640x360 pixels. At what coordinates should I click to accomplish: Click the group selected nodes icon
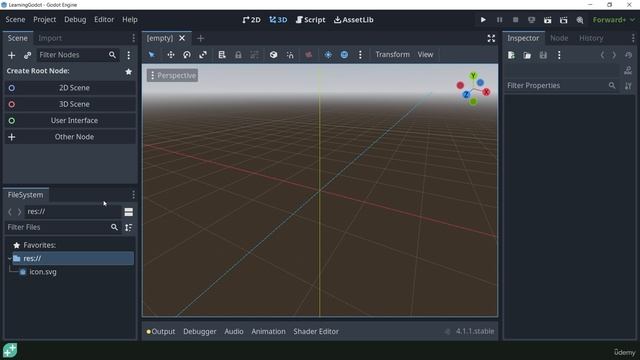(x=254, y=55)
